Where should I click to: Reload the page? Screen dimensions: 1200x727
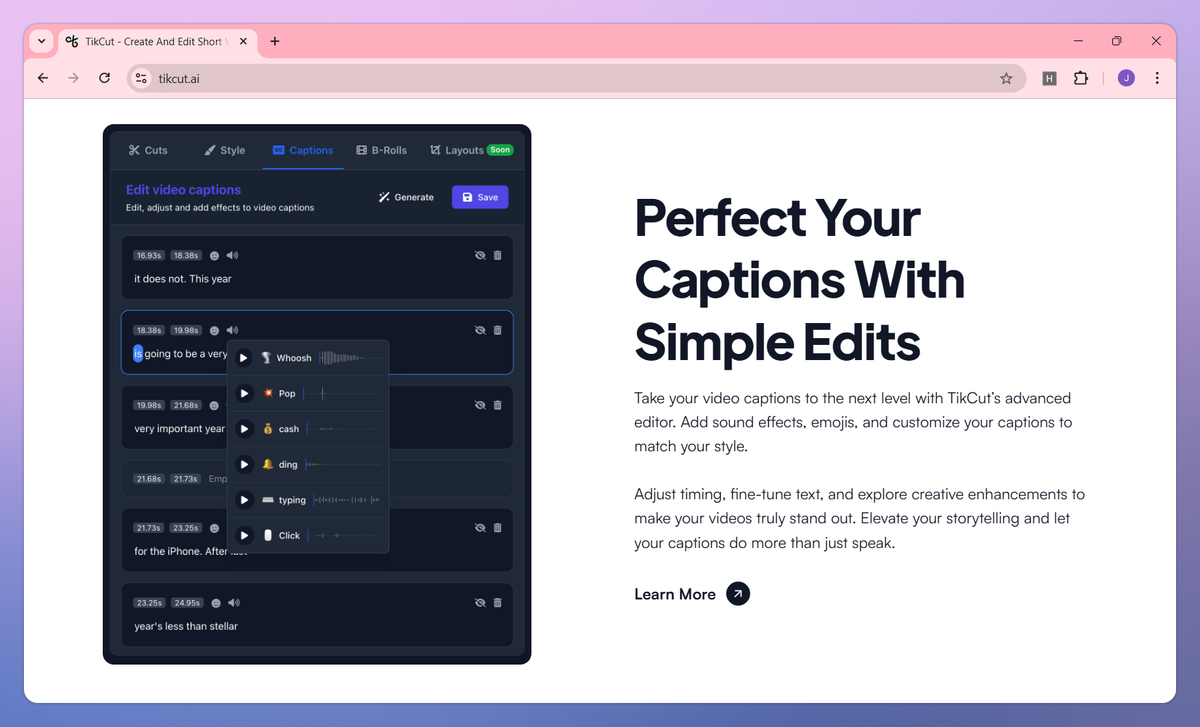[104, 78]
